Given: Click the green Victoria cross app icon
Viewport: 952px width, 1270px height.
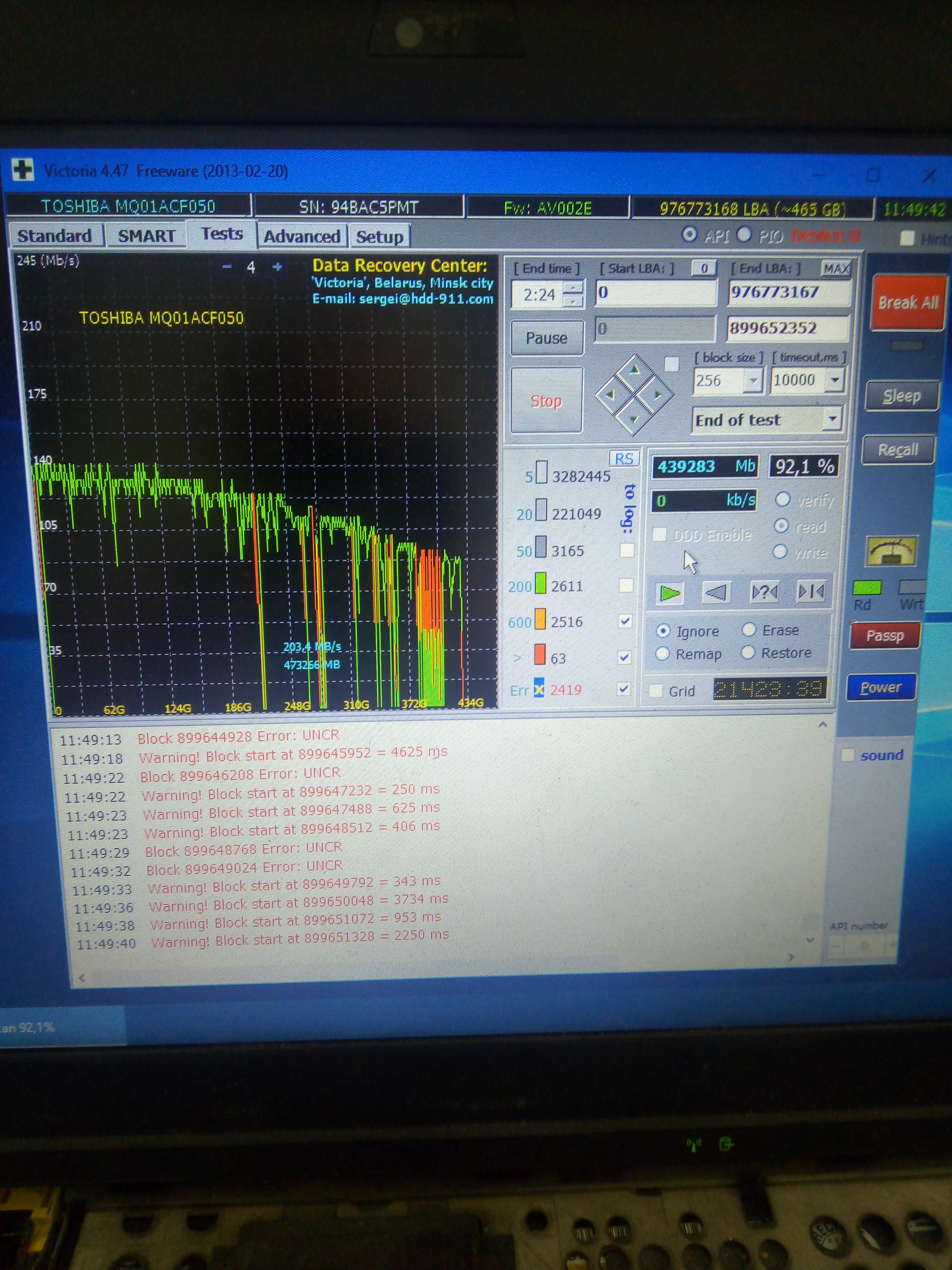Looking at the screenshot, I should (x=22, y=170).
